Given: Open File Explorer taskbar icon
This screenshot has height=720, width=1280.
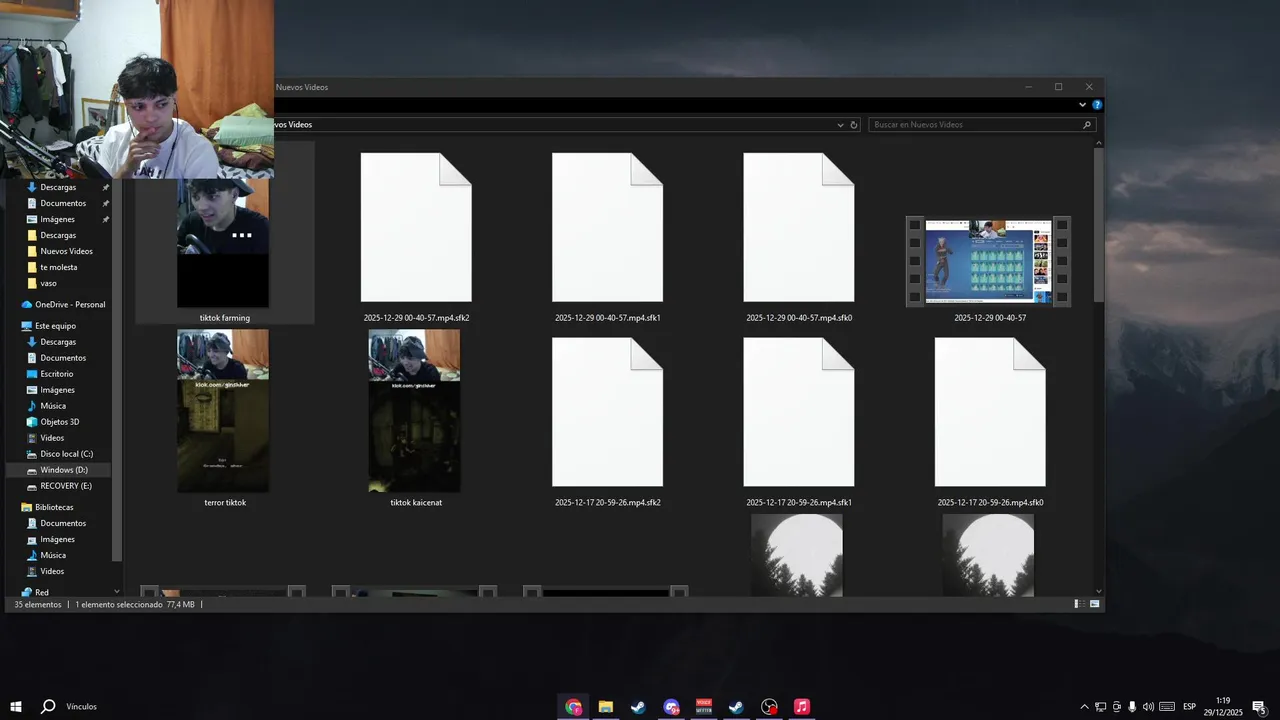Looking at the screenshot, I should (x=605, y=707).
